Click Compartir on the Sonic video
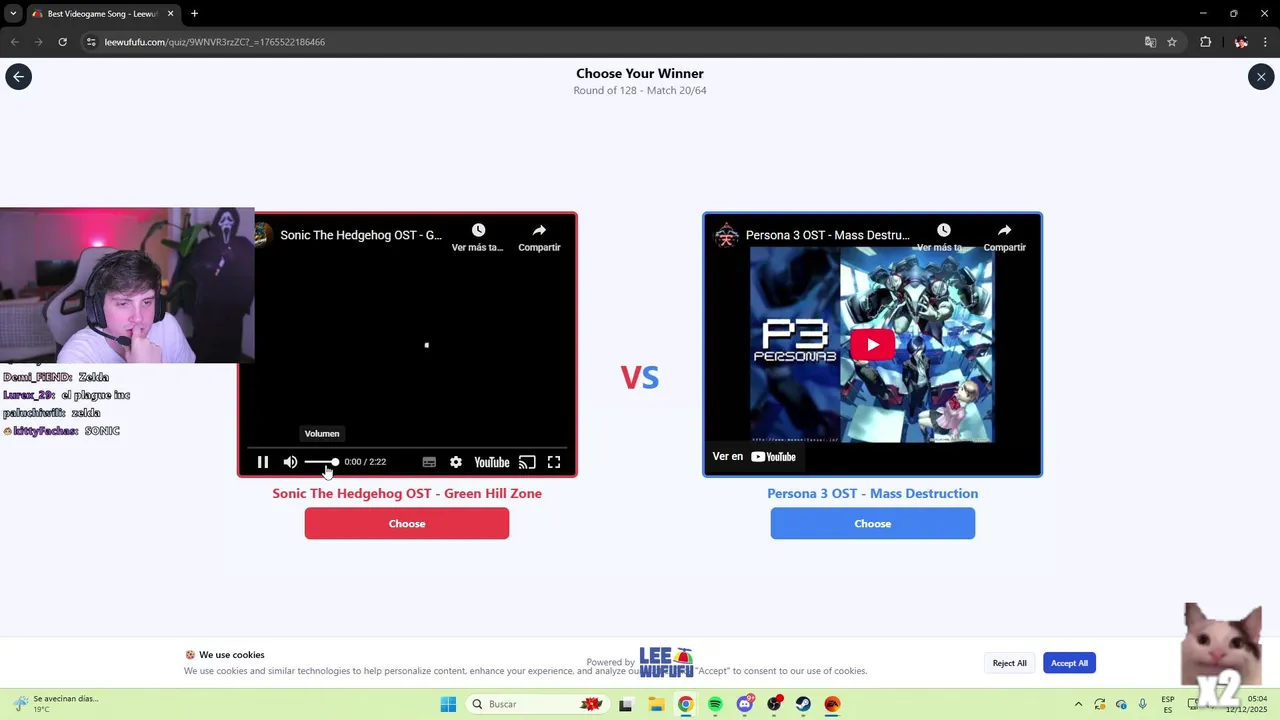The width and height of the screenshot is (1280, 720). tap(539, 237)
